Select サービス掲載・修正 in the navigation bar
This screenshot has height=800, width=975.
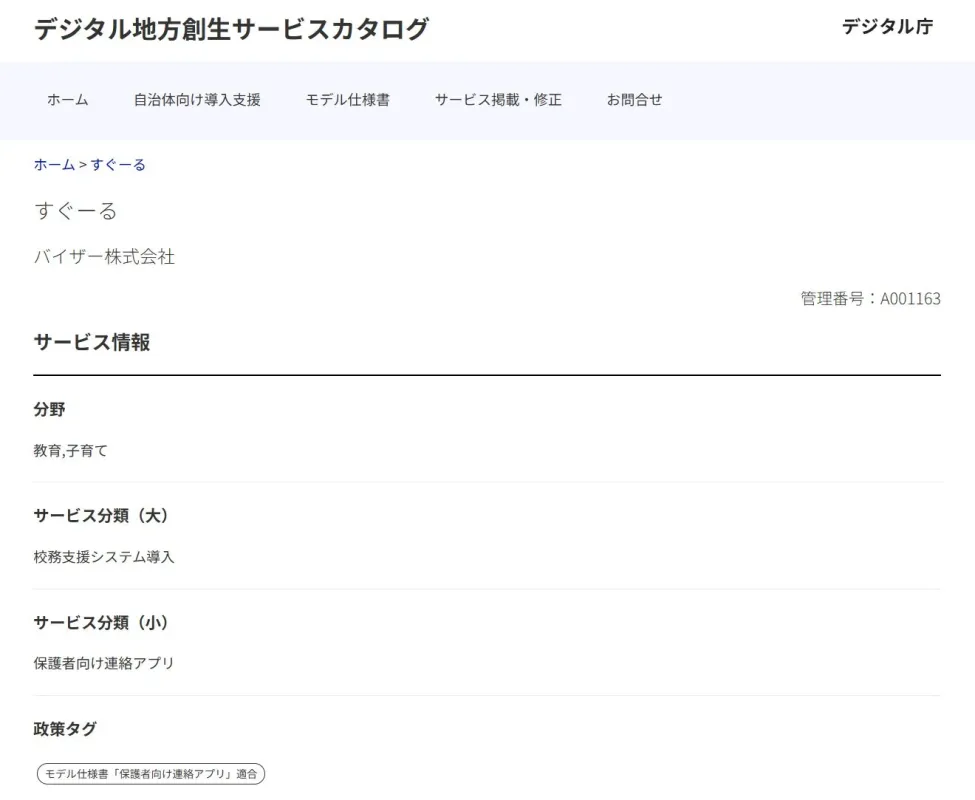498,100
